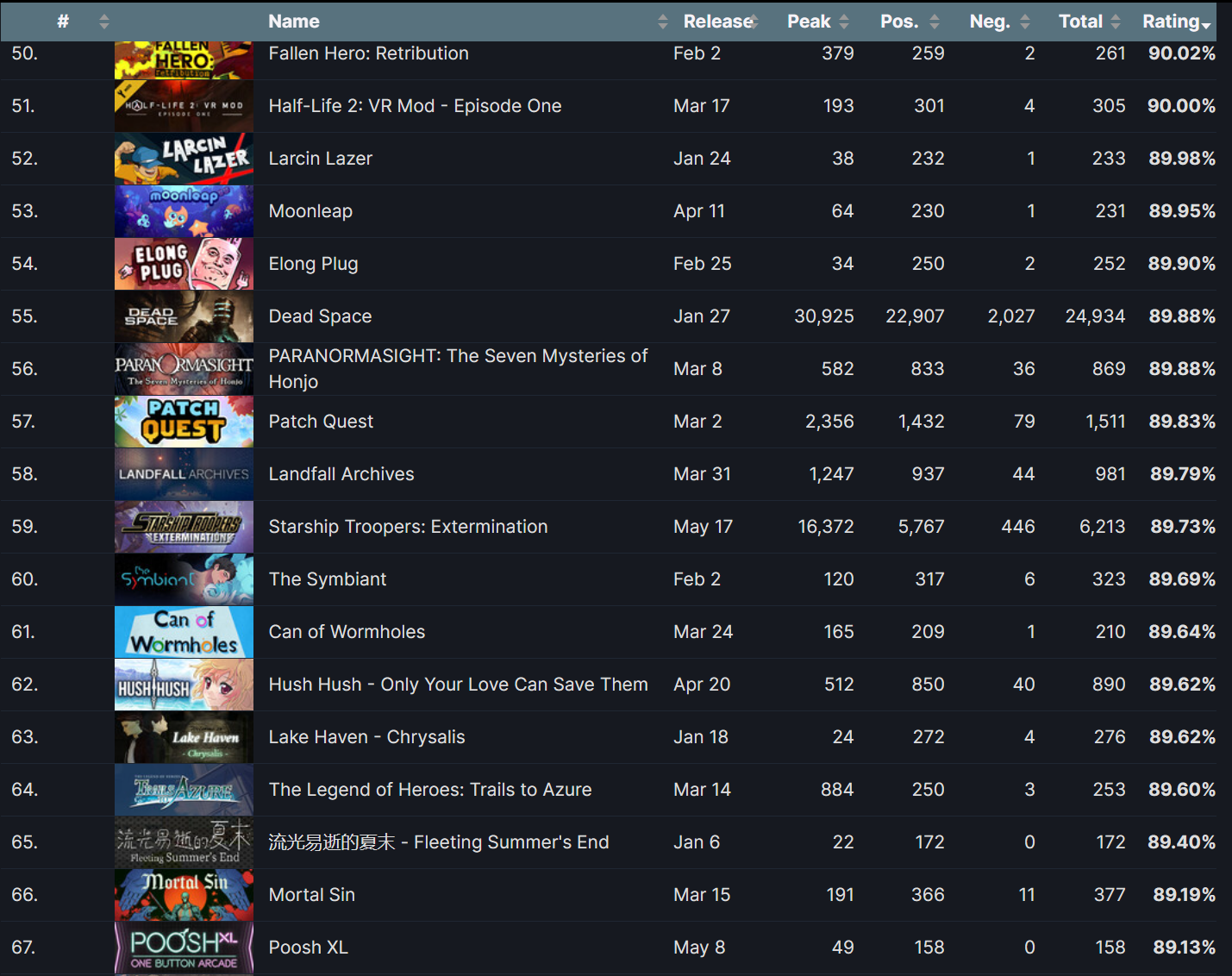Click the Poosh XL cover thumbnail
Screen dimensions: 1232x976
click(x=184, y=948)
